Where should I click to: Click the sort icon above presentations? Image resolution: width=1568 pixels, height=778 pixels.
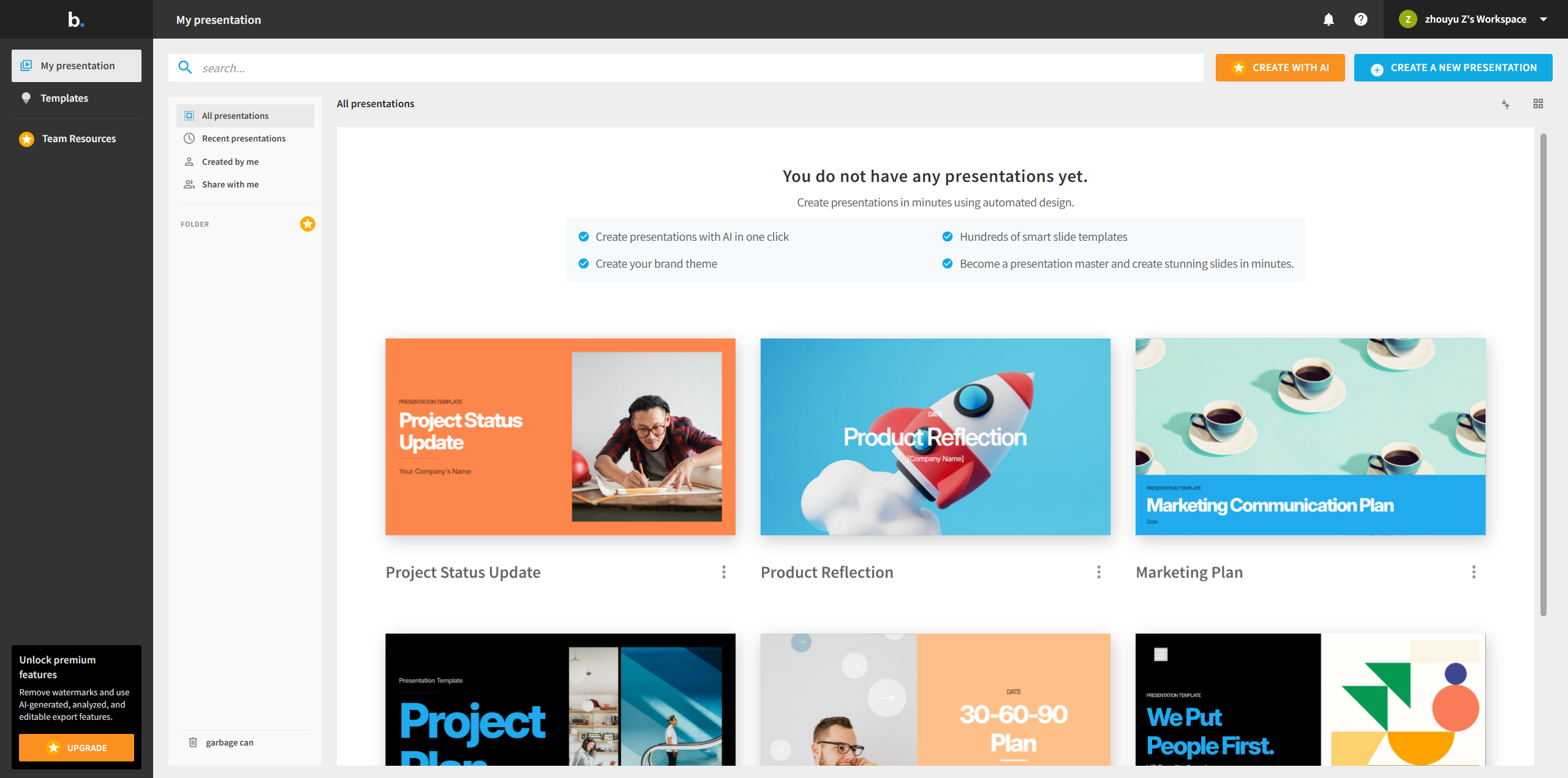1506,104
